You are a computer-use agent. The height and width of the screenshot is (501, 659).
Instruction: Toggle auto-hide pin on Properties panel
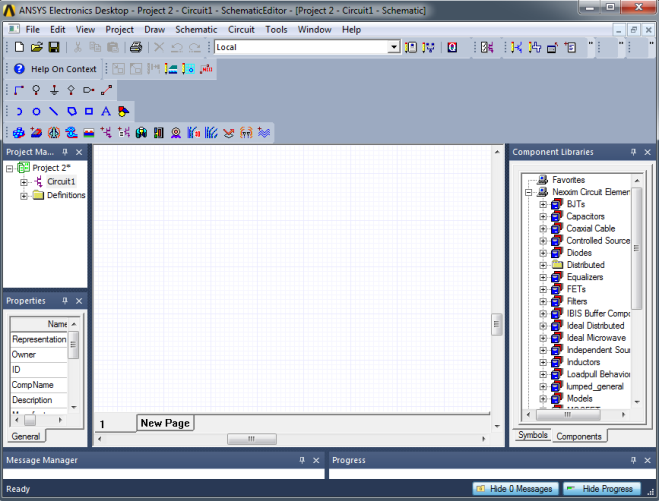(x=65, y=300)
